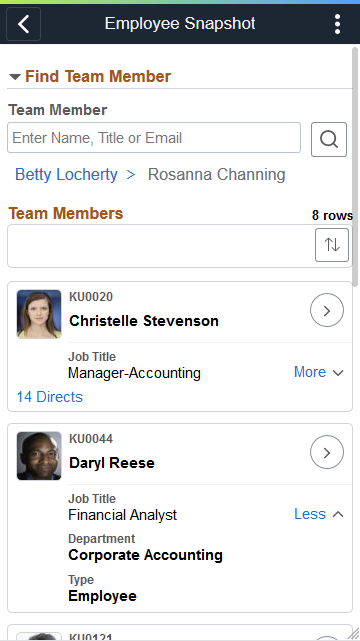Click the search magnifier button
Screen dimensions: 360x641
pos(329,139)
